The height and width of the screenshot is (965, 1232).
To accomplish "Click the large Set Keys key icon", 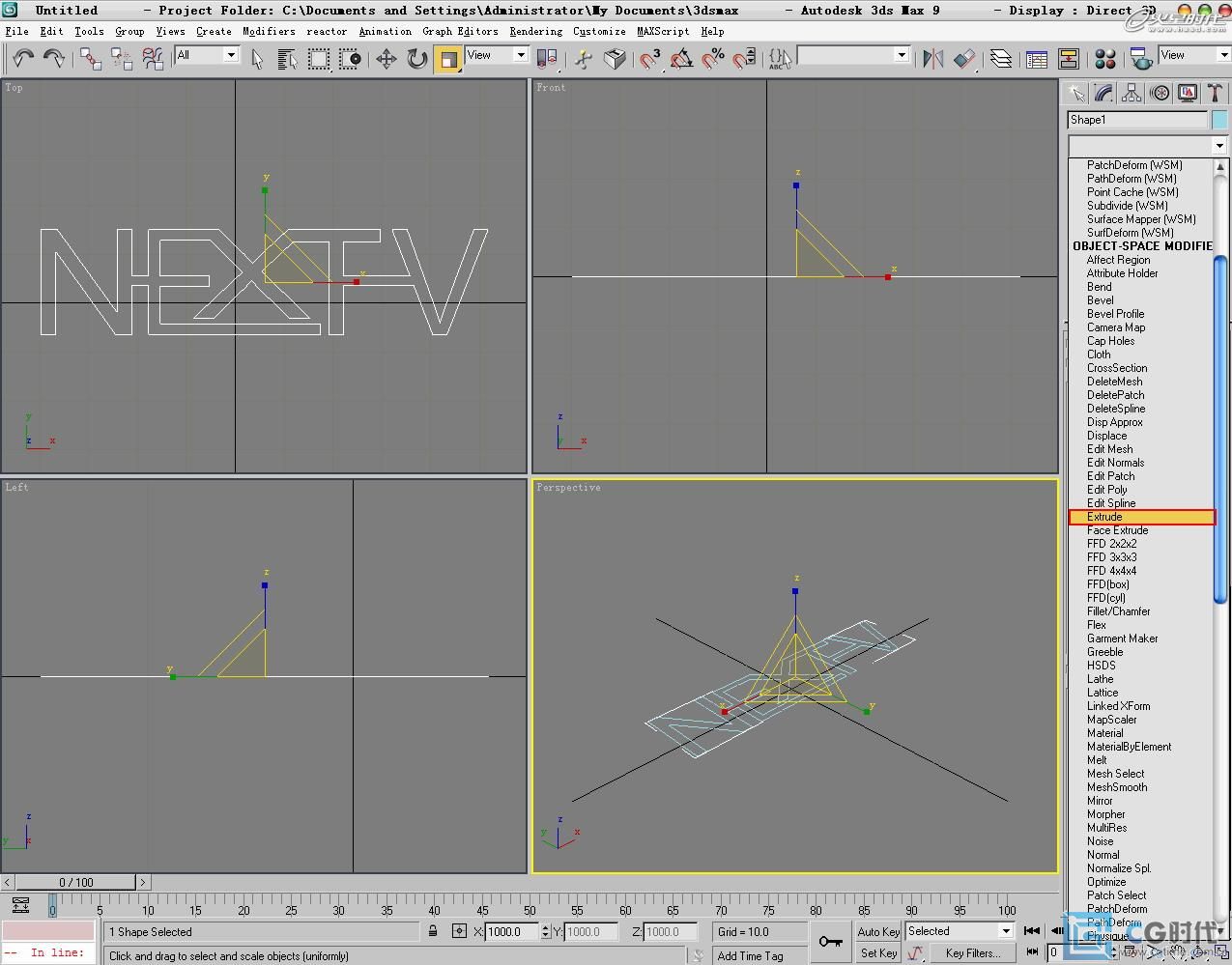I will [x=830, y=942].
